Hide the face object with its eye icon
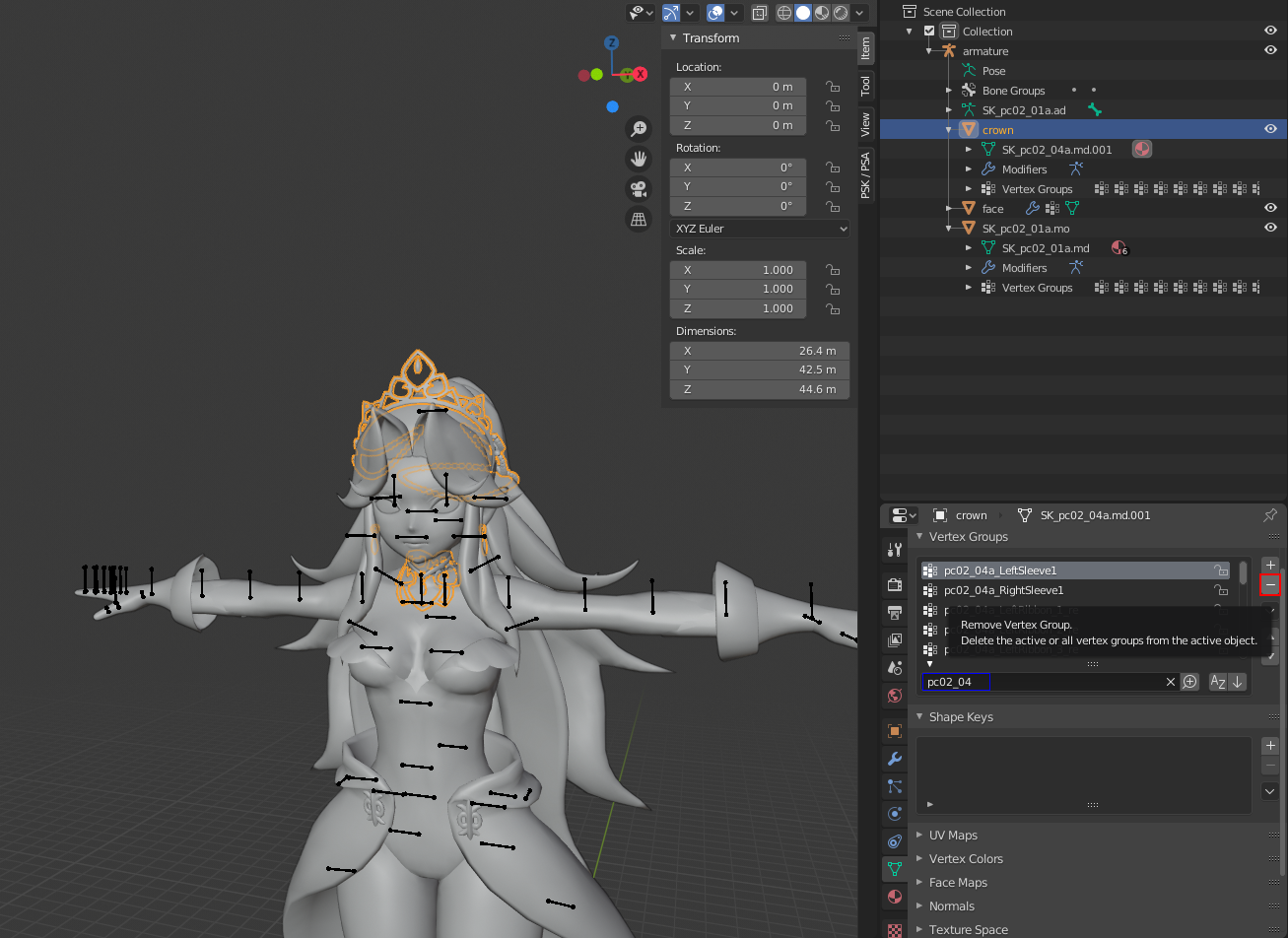 pos(1270,209)
